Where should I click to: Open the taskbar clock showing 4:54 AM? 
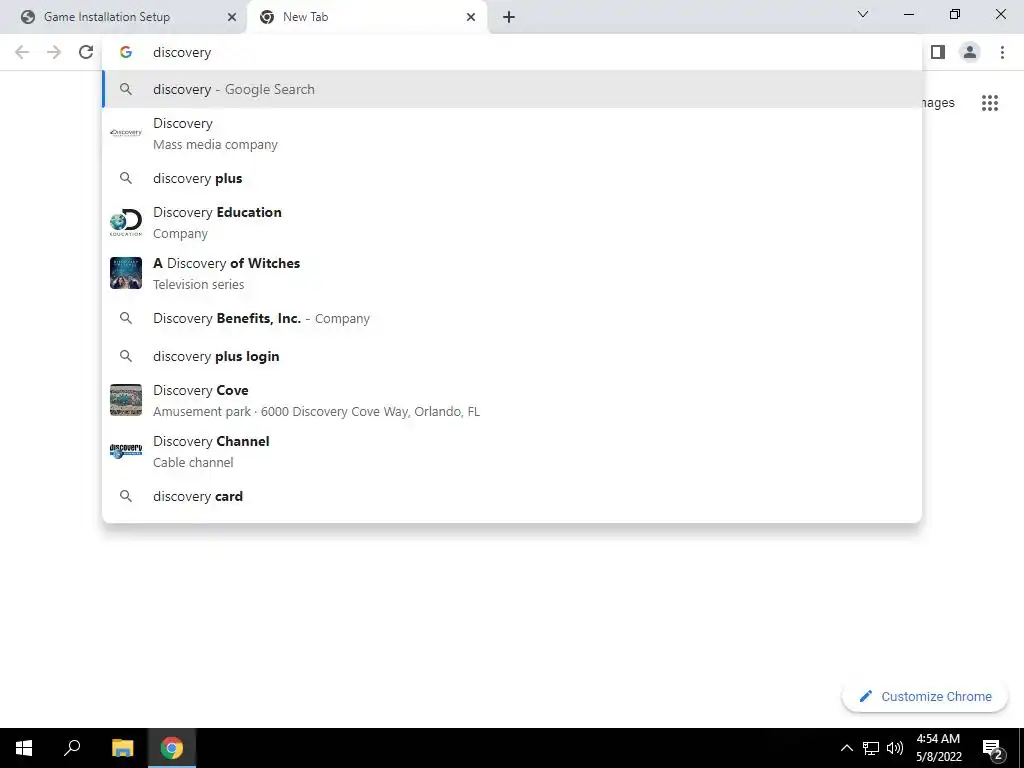point(938,748)
